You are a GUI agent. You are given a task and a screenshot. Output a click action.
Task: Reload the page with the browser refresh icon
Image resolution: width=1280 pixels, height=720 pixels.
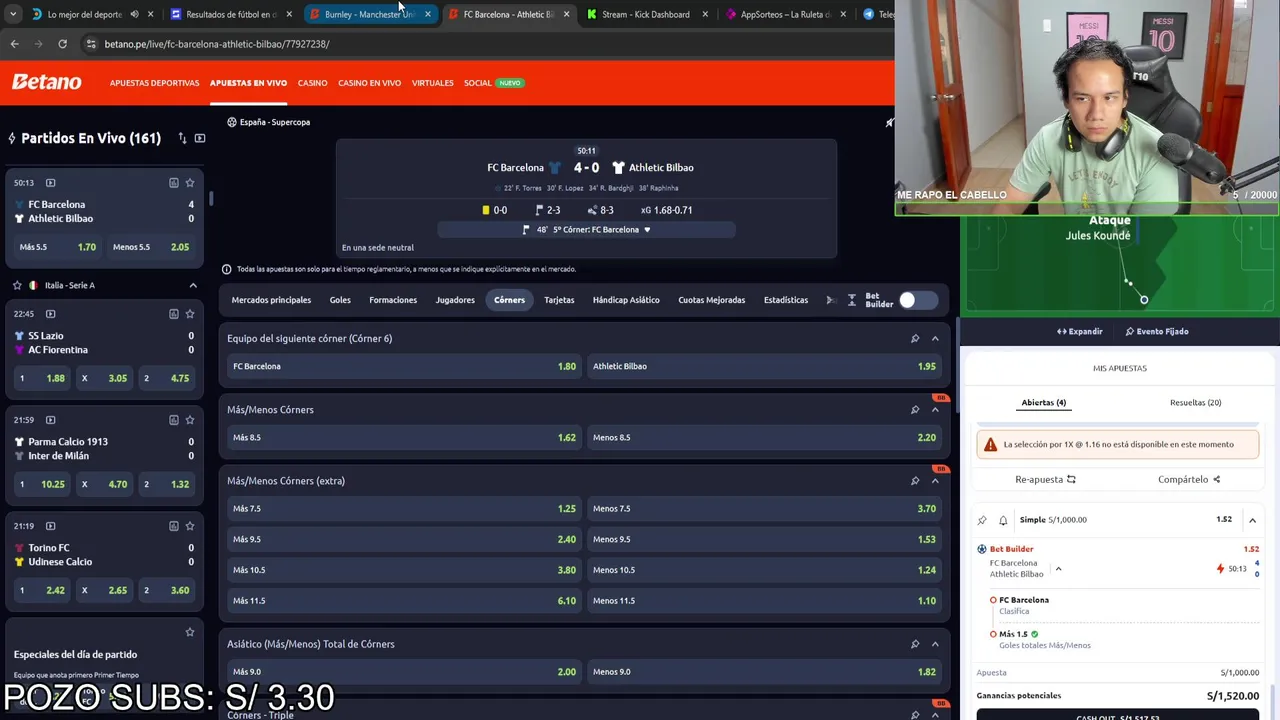click(x=62, y=44)
